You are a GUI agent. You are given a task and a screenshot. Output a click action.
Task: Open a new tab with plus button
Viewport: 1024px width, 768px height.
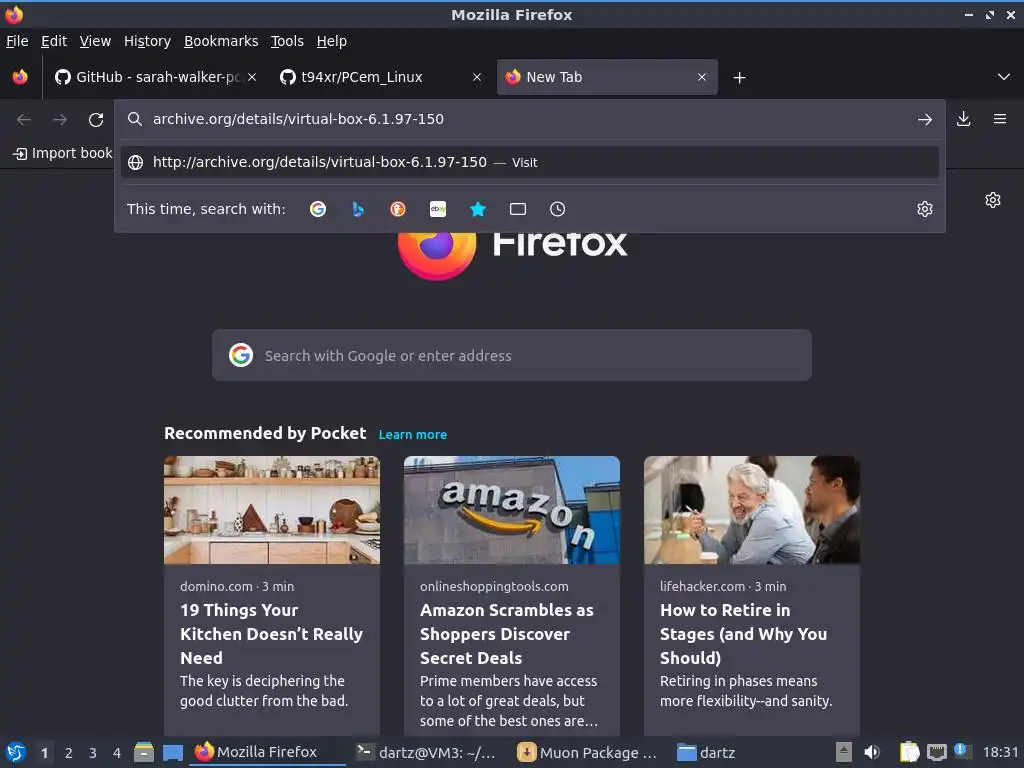(739, 78)
